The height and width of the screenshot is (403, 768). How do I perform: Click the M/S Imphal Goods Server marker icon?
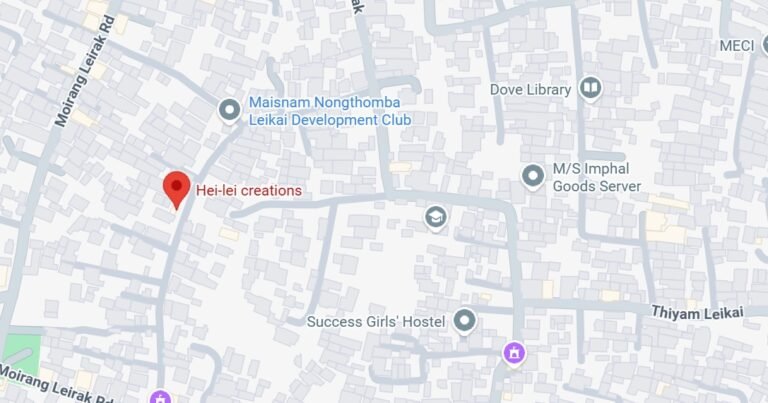click(533, 176)
